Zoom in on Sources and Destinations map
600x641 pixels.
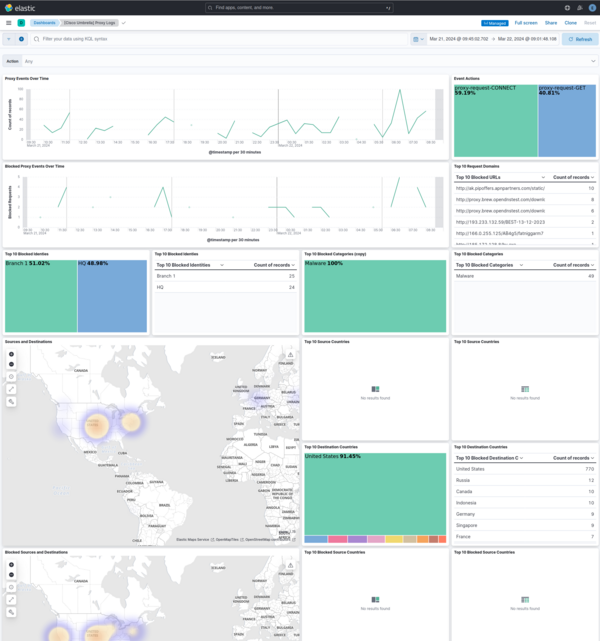coord(11,354)
